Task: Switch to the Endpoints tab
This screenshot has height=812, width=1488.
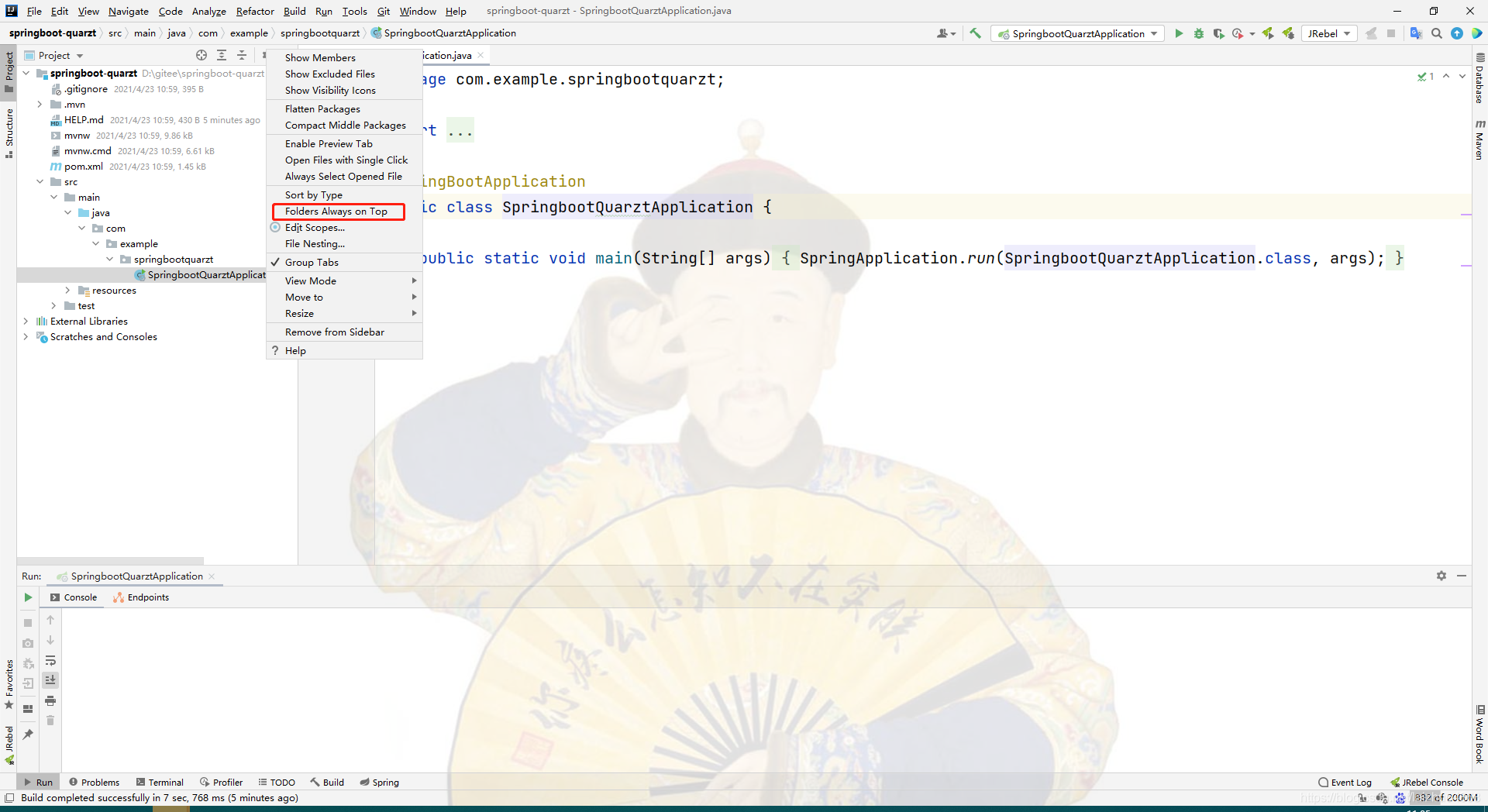Action: coord(141,597)
